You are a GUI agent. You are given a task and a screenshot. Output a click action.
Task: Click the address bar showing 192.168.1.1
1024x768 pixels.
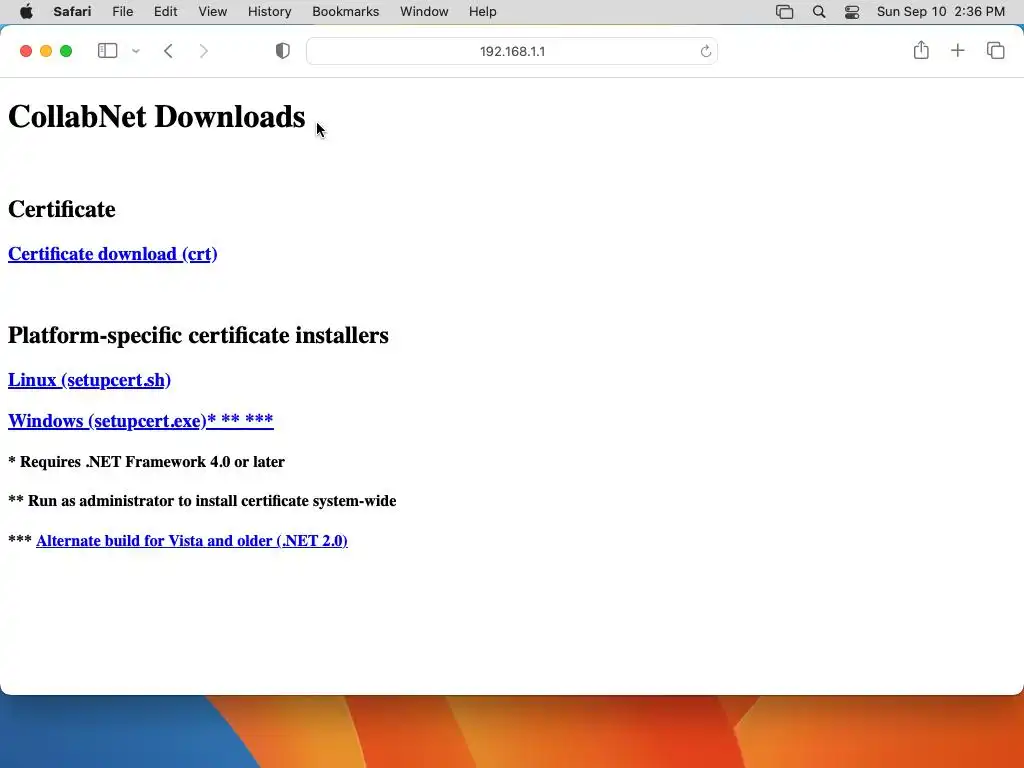point(512,51)
